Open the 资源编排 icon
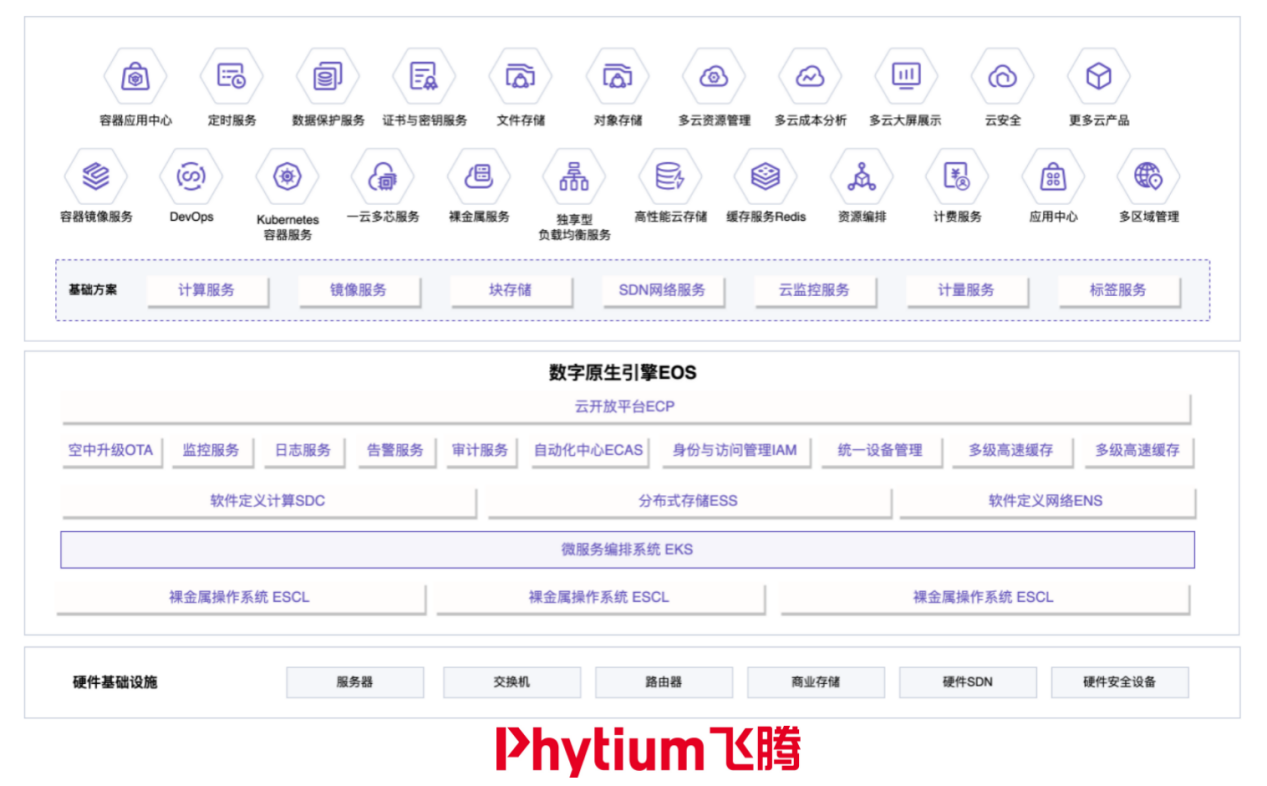 [861, 177]
